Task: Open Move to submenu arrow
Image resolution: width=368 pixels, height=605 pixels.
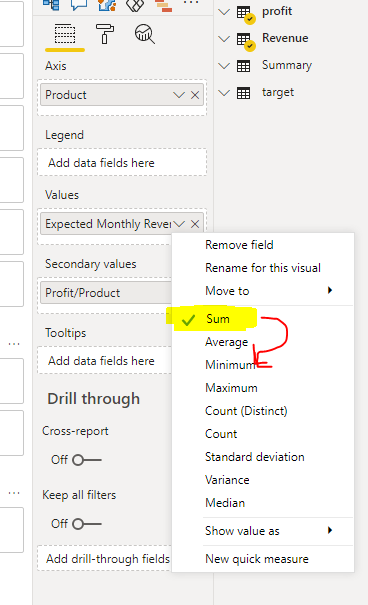Action: pyautogui.click(x=330, y=290)
